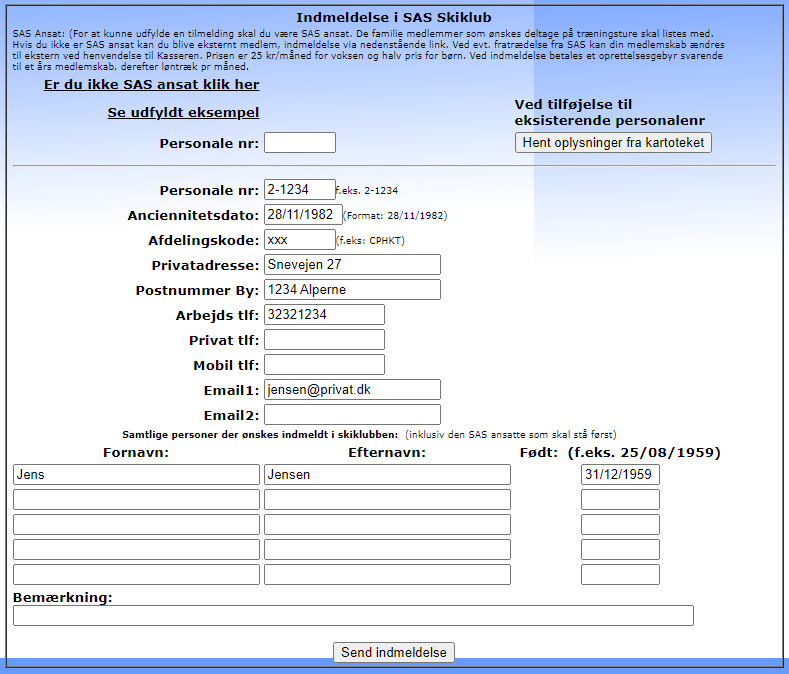Click Email1 field with jensen@privat.dk
Viewport: 789px width, 674px height.
(352, 390)
